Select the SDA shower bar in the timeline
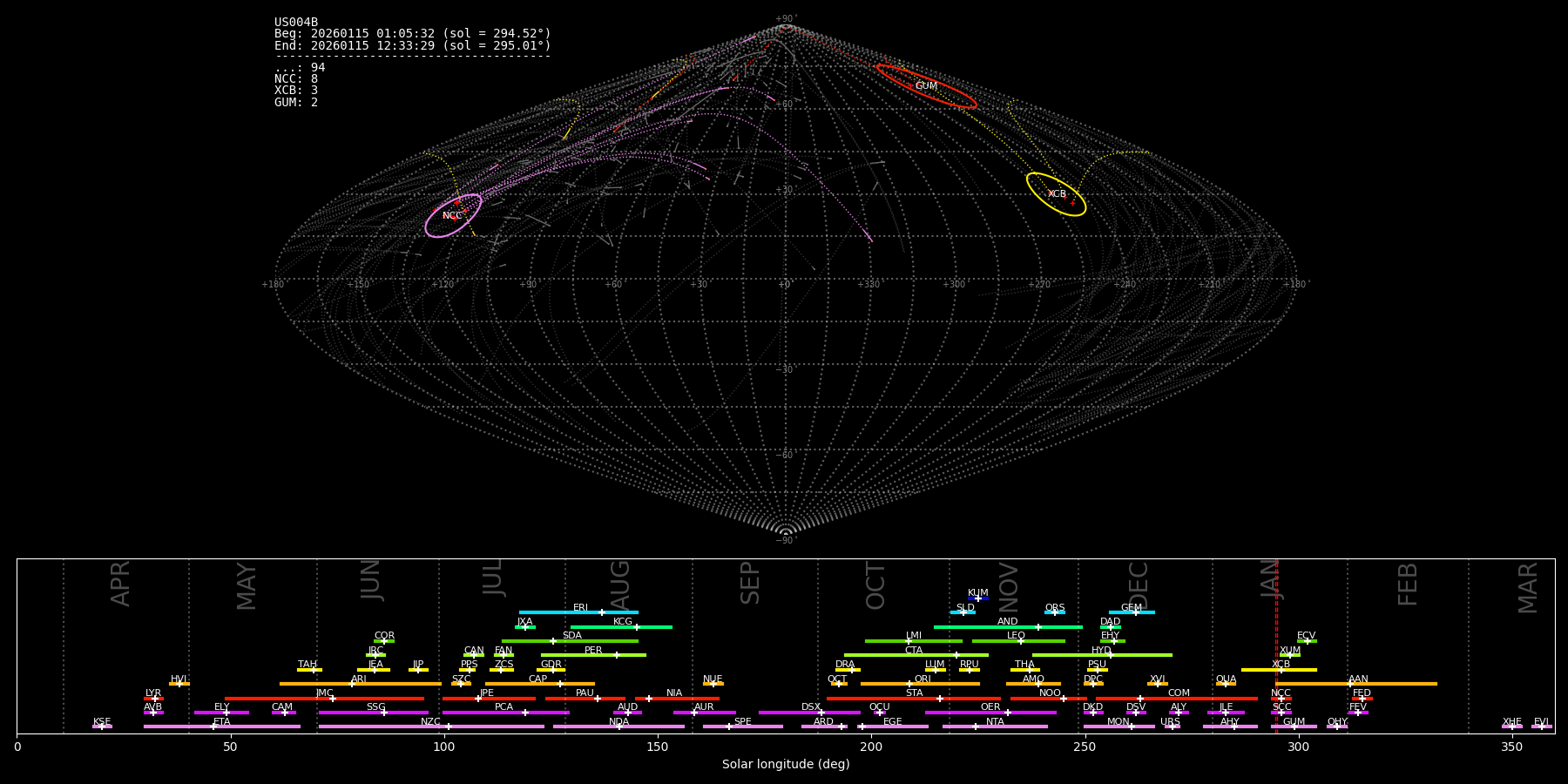 pos(570,641)
